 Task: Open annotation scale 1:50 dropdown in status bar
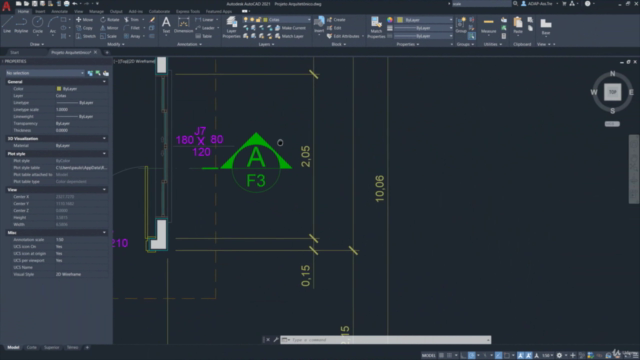coord(548,356)
